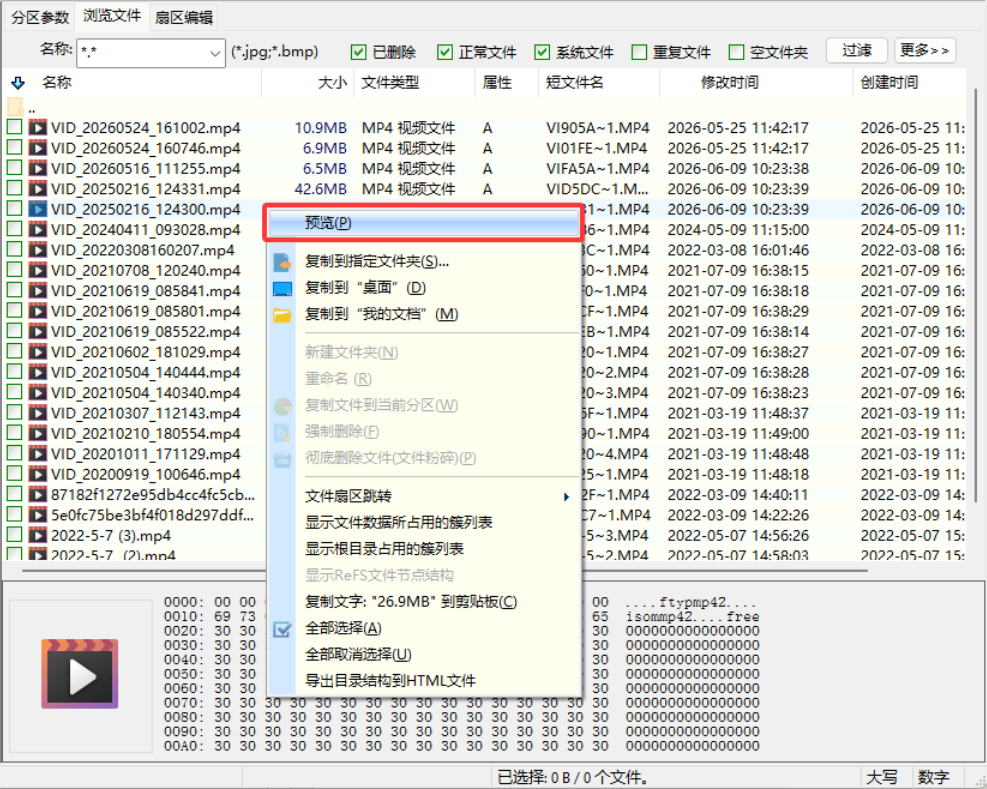Image resolution: width=987 pixels, height=789 pixels.
Task: Check the box for VID_20260524_161002.mp4
Action: 14,127
